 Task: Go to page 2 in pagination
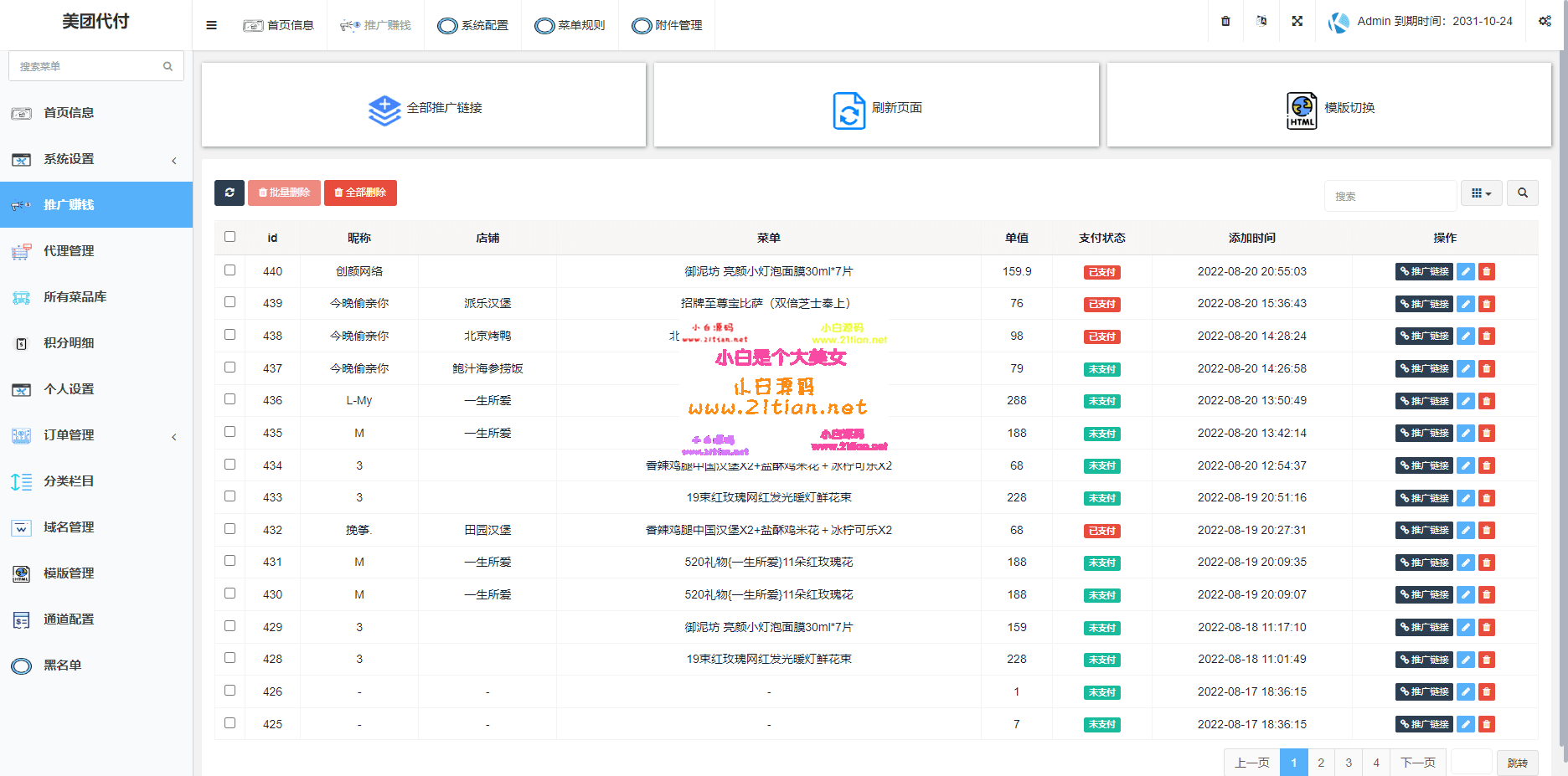point(1321,763)
